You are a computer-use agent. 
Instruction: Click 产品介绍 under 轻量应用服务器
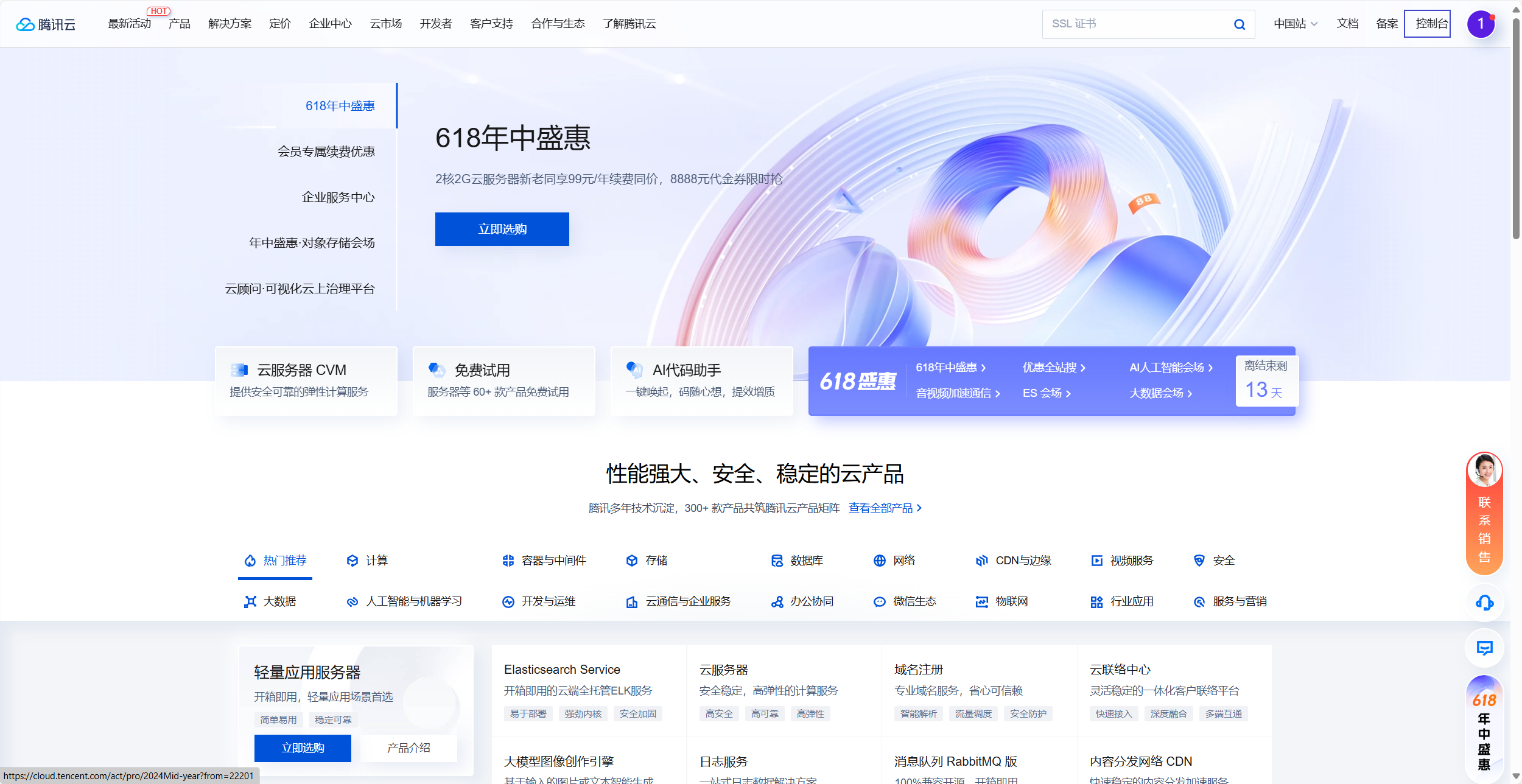[x=409, y=748]
